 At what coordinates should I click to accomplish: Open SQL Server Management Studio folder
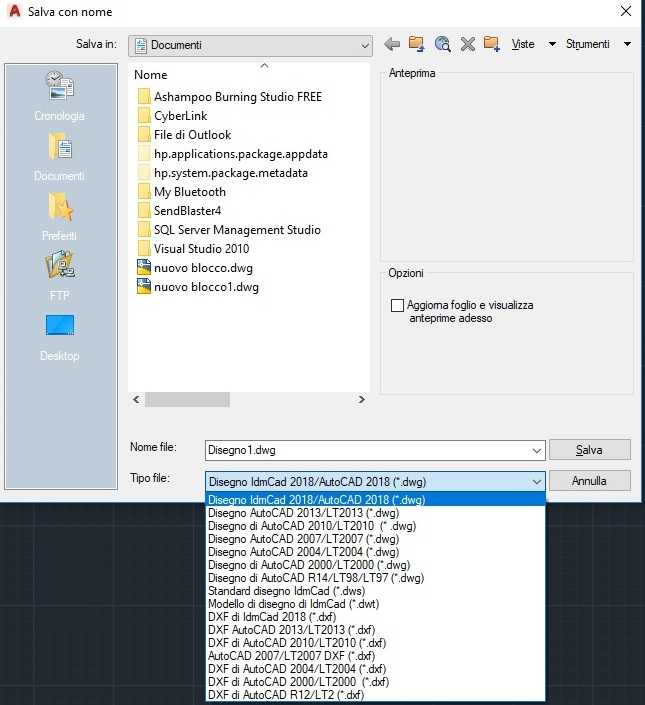(x=229, y=230)
